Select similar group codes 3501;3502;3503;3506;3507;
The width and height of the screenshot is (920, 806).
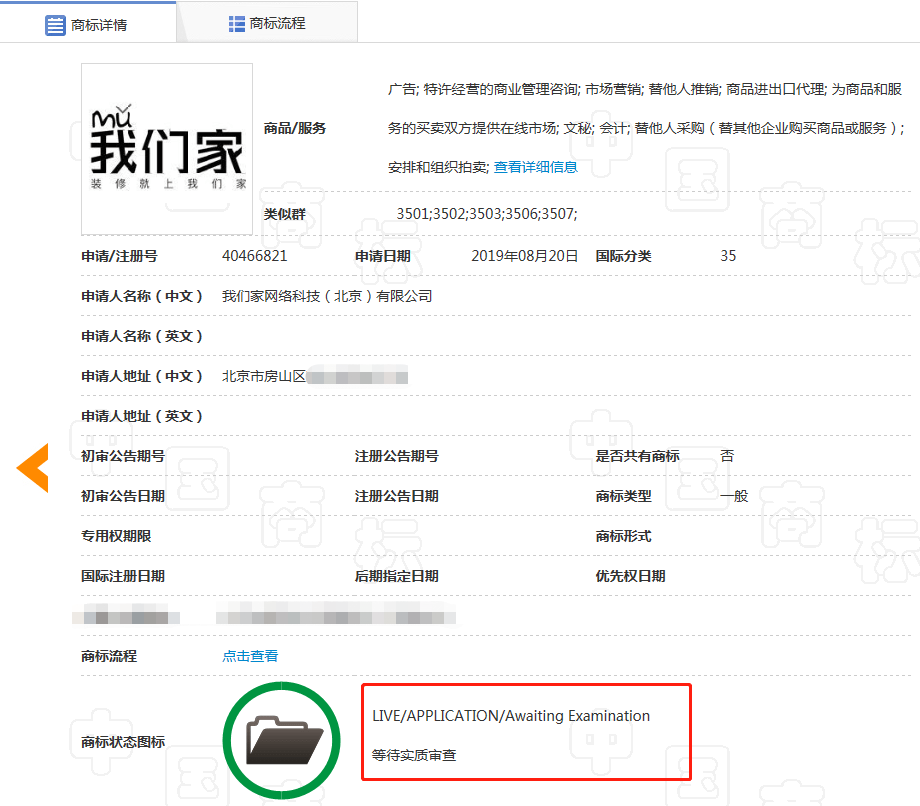pyautogui.click(x=487, y=214)
